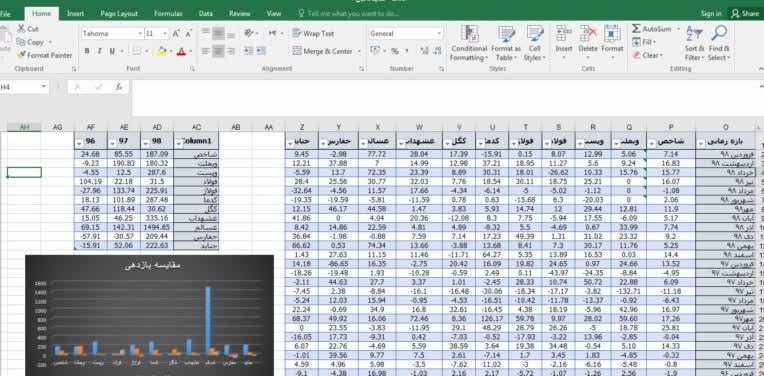This screenshot has width=764, height=376.
Task: Click the Copy icon
Action: point(21,42)
